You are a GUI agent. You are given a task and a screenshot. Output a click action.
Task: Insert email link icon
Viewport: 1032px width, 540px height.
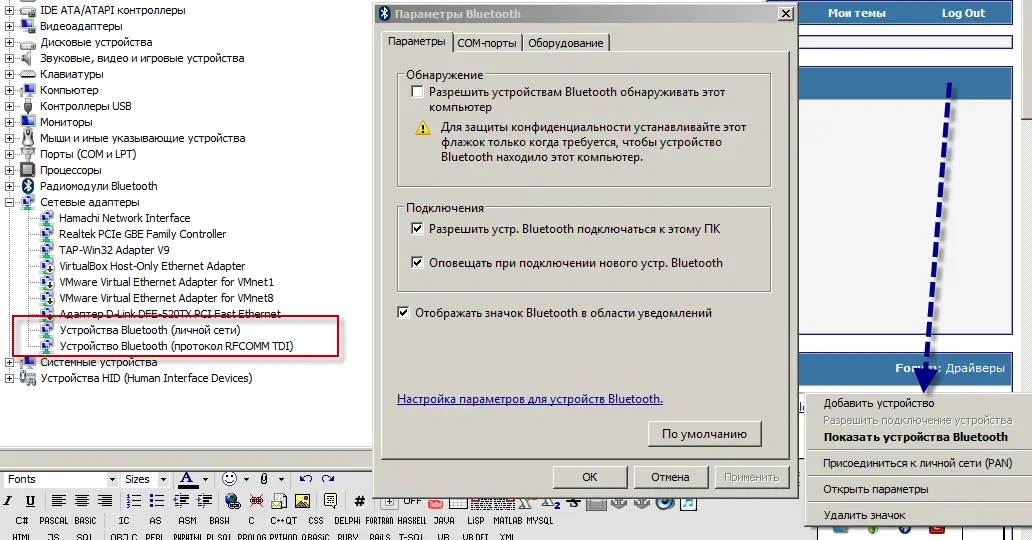[x=279, y=501]
